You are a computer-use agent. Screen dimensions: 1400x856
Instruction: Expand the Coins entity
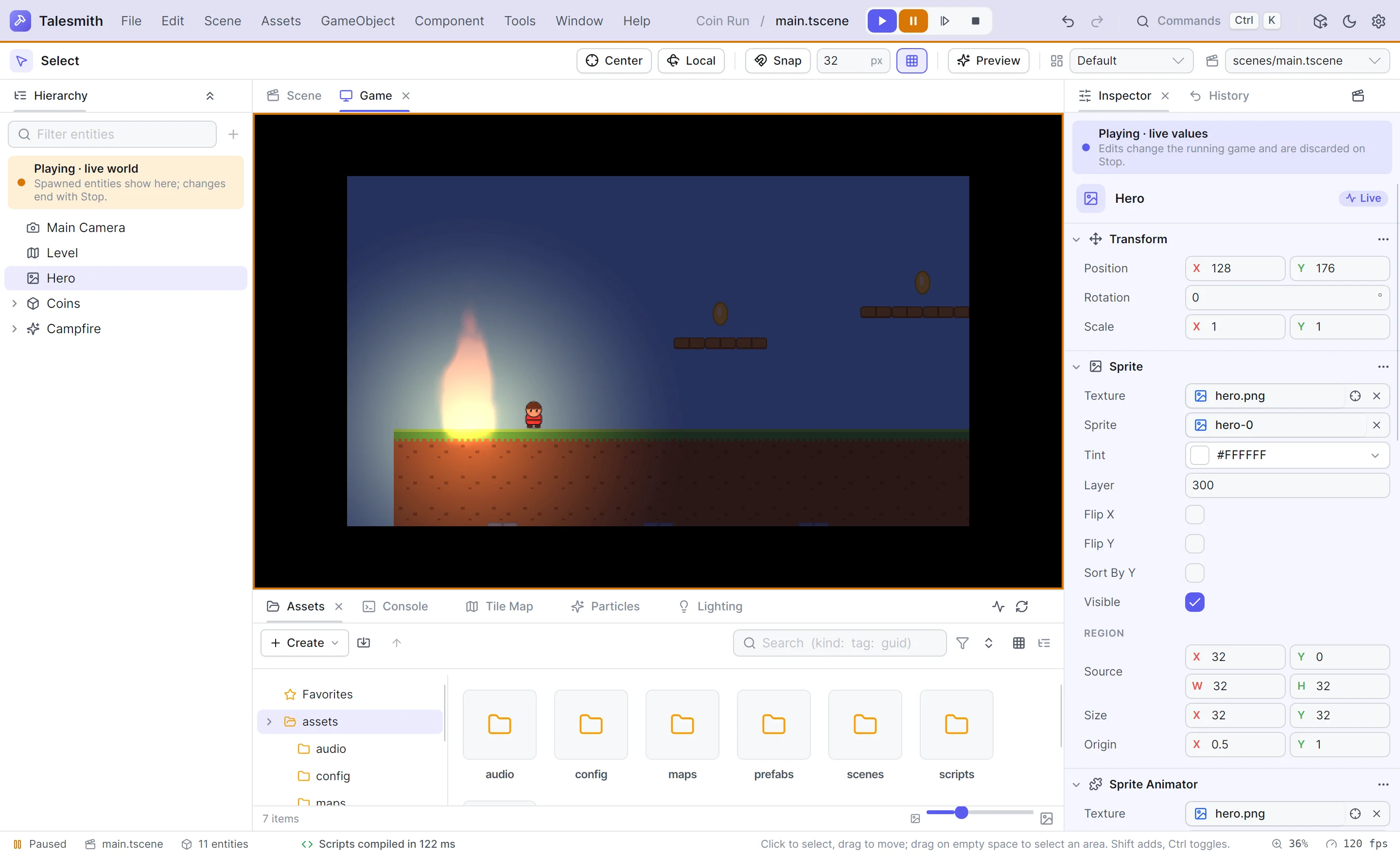click(15, 303)
